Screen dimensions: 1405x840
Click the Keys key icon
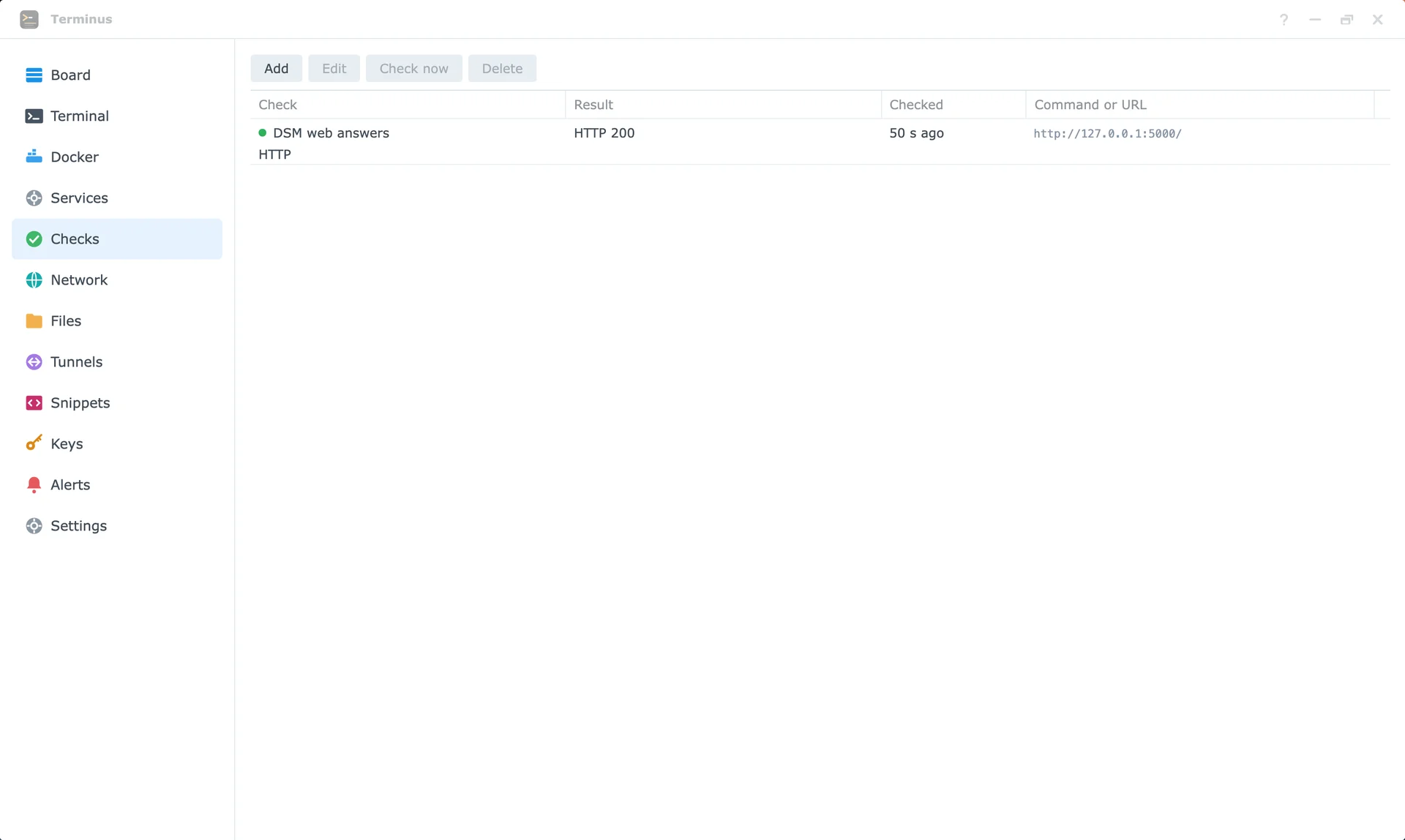(34, 443)
